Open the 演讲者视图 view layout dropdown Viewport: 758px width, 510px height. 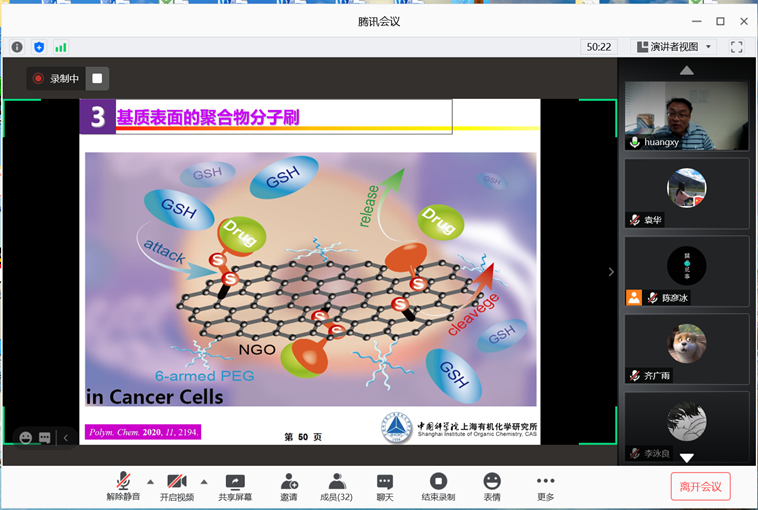click(675, 47)
